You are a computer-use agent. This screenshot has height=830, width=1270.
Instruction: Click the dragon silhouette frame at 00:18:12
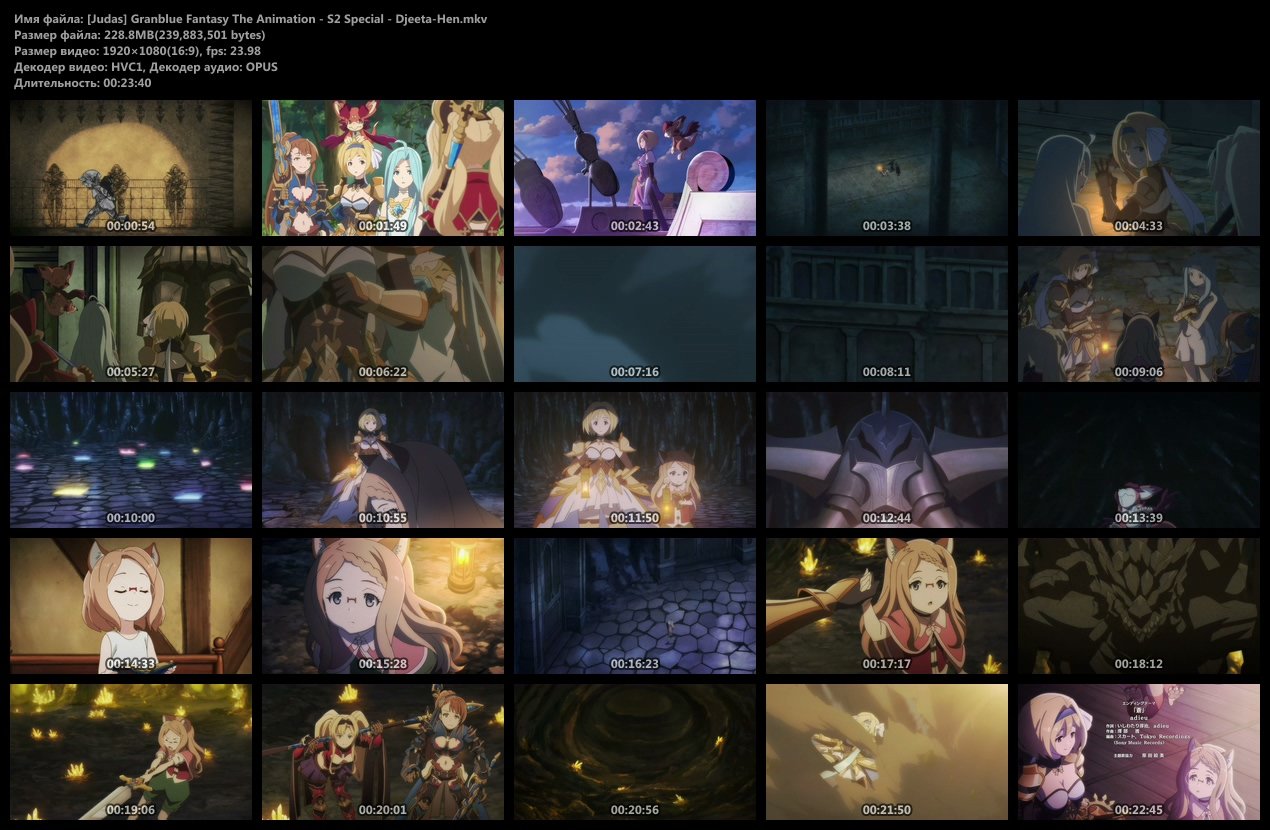(x=1139, y=606)
